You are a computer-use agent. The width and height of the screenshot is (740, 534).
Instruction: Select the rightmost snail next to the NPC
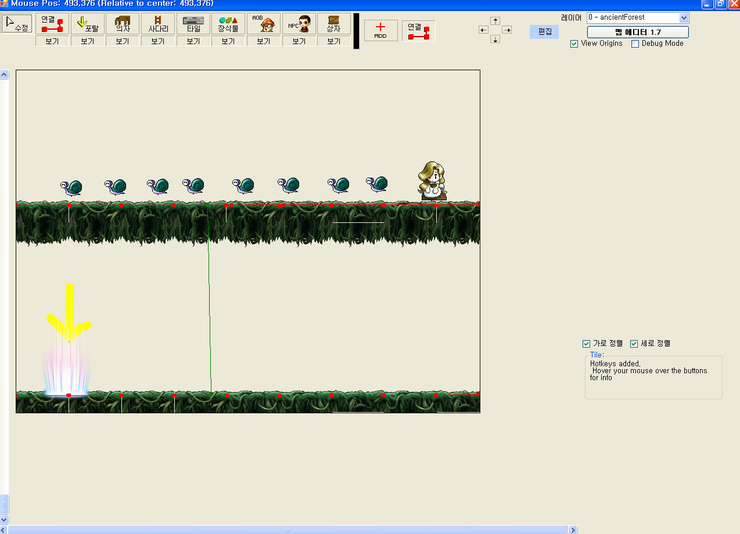pyautogui.click(x=377, y=184)
